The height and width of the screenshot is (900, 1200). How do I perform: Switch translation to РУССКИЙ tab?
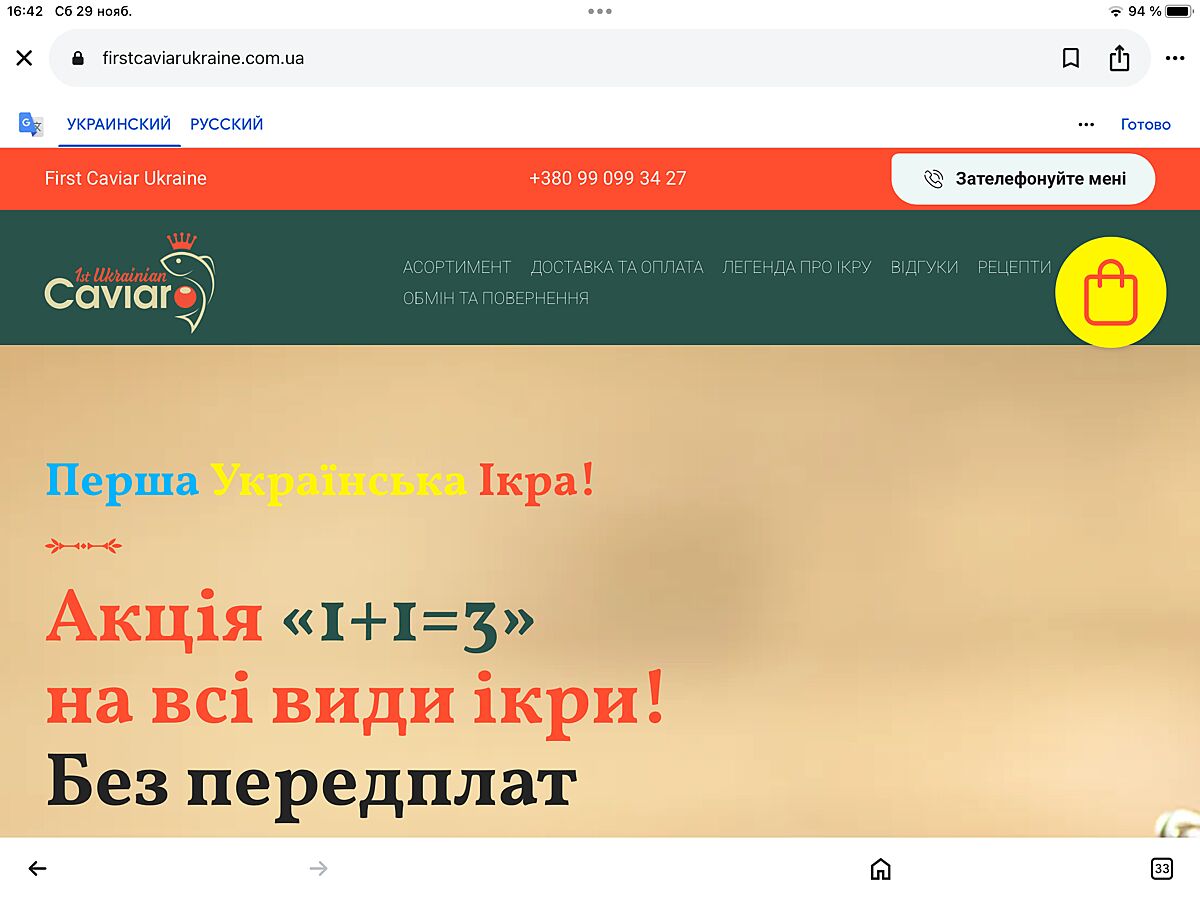pyautogui.click(x=227, y=124)
